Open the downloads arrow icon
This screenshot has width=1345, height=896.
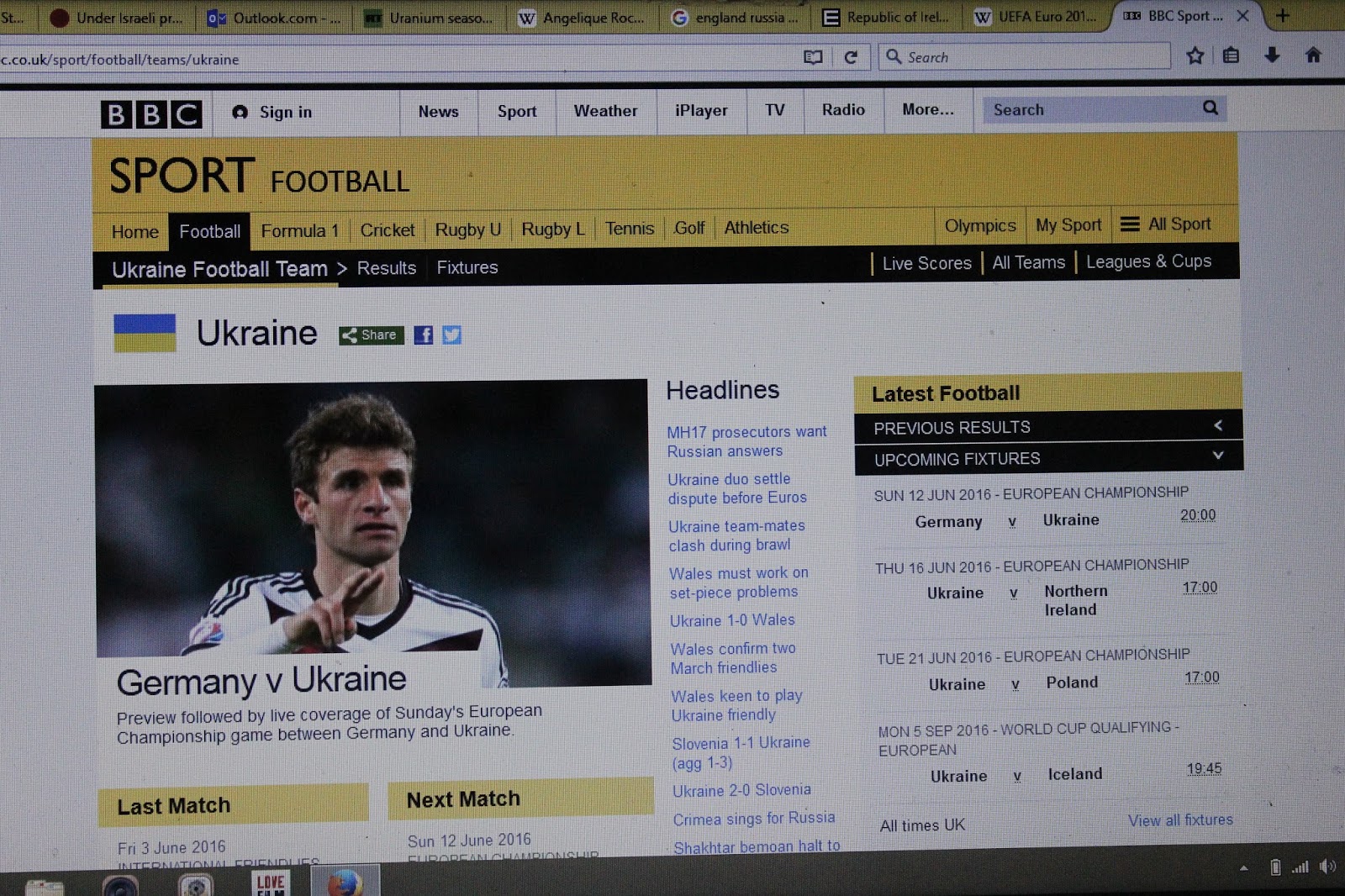pyautogui.click(x=1272, y=55)
